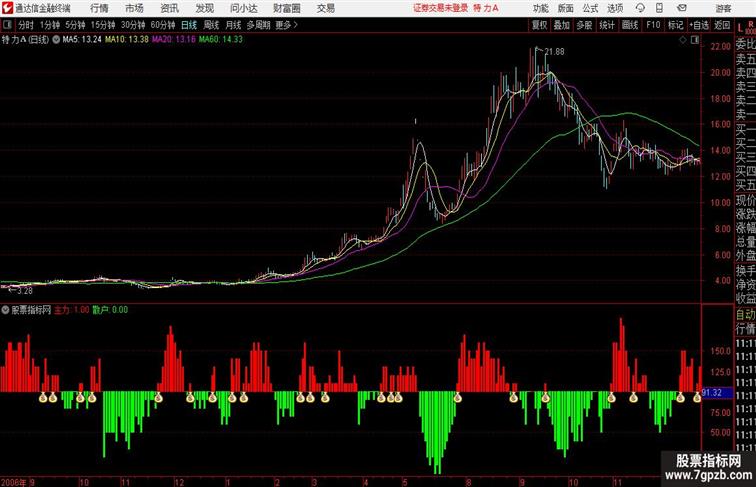Click the red 特力A name in title bar
This screenshot has height=487, width=756.
point(486,8)
